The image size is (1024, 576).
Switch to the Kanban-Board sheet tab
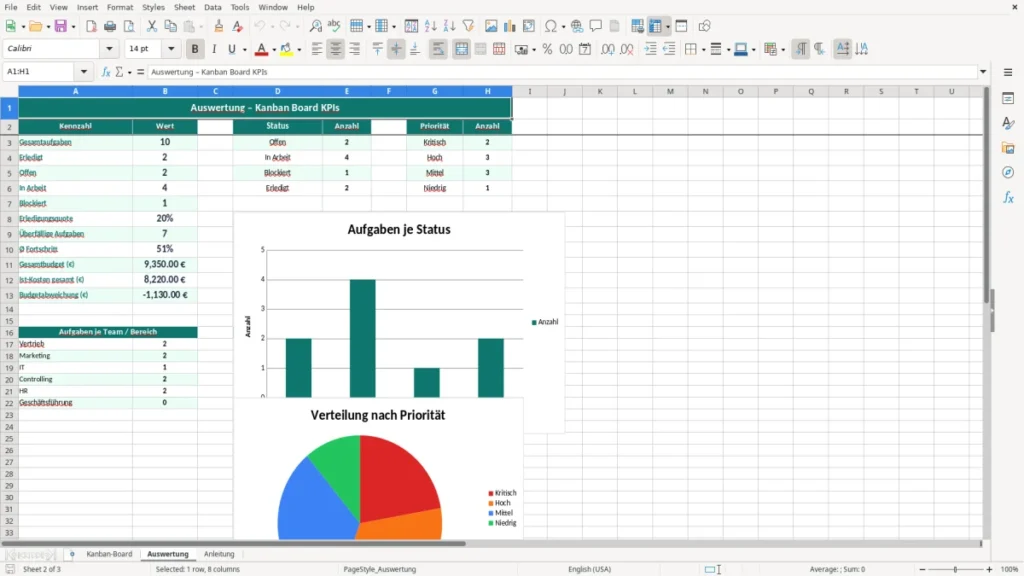click(109, 554)
